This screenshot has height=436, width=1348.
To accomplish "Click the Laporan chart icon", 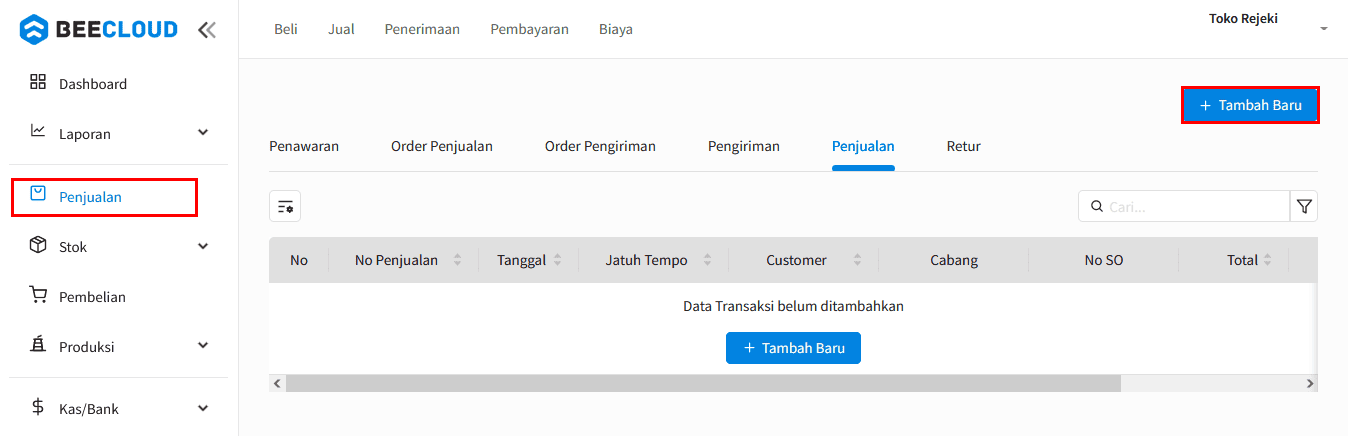I will 38,131.
